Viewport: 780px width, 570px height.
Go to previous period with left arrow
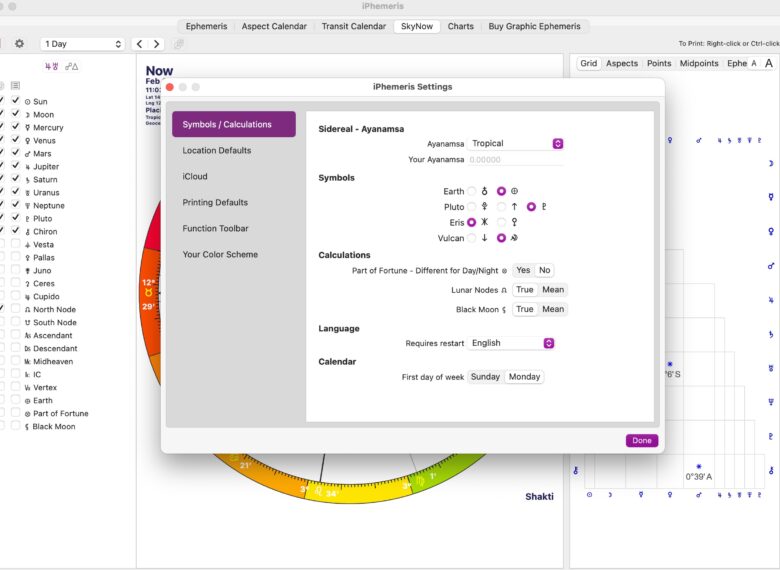coord(140,44)
